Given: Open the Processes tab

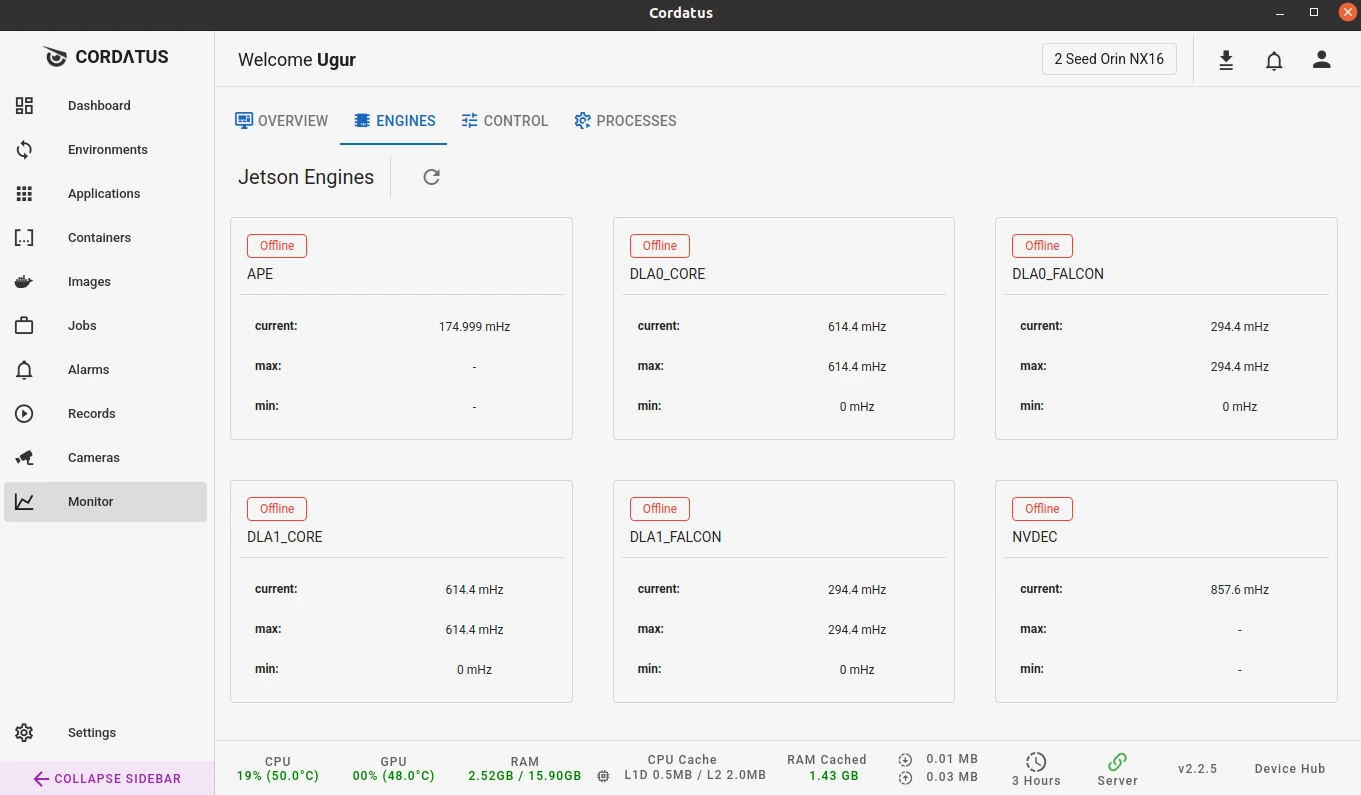Looking at the screenshot, I should coord(625,121).
